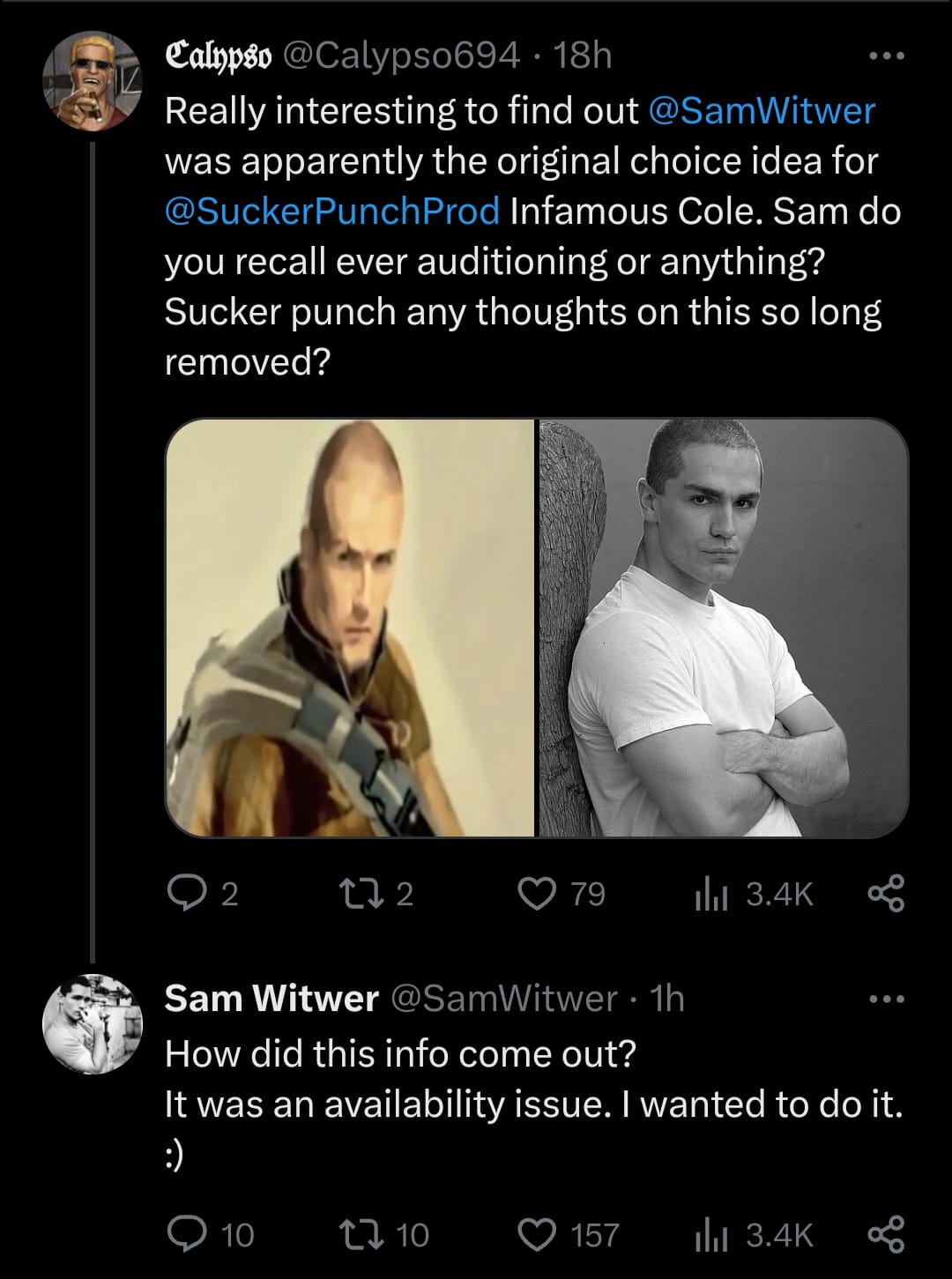952x1279 pixels.
Task: Retweet Calypso's tweet about Infamous Cole
Action: 363,895
